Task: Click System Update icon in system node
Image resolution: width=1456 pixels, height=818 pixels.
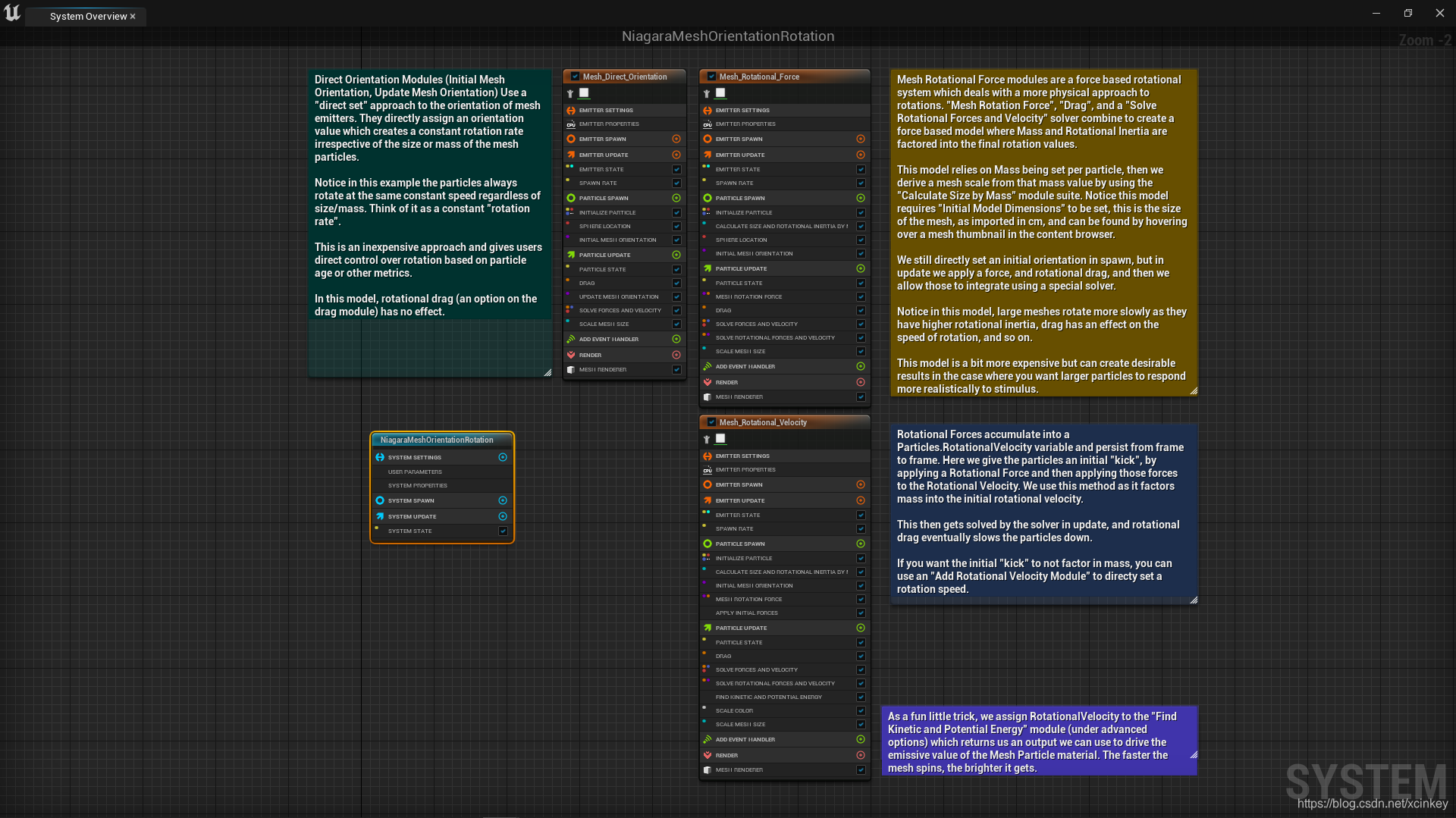Action: pyautogui.click(x=380, y=516)
